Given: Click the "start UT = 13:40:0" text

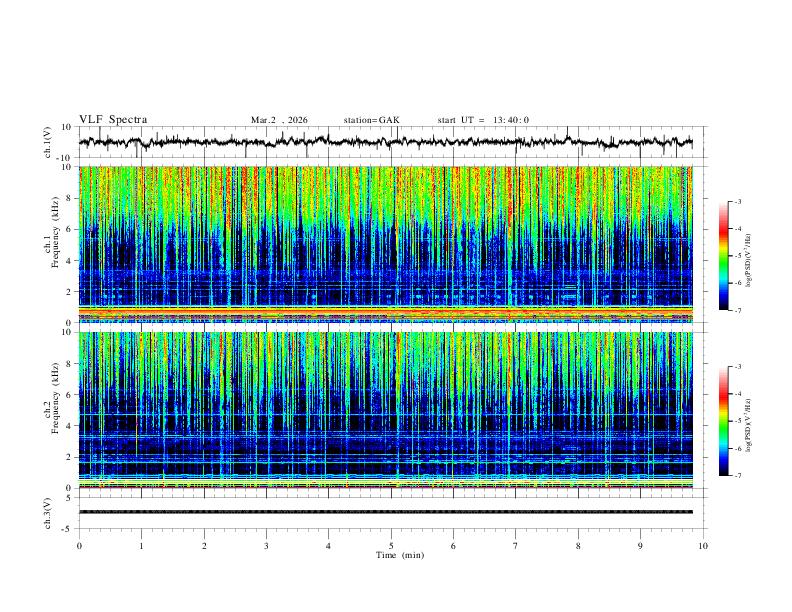Looking at the screenshot, I should tap(483, 120).
